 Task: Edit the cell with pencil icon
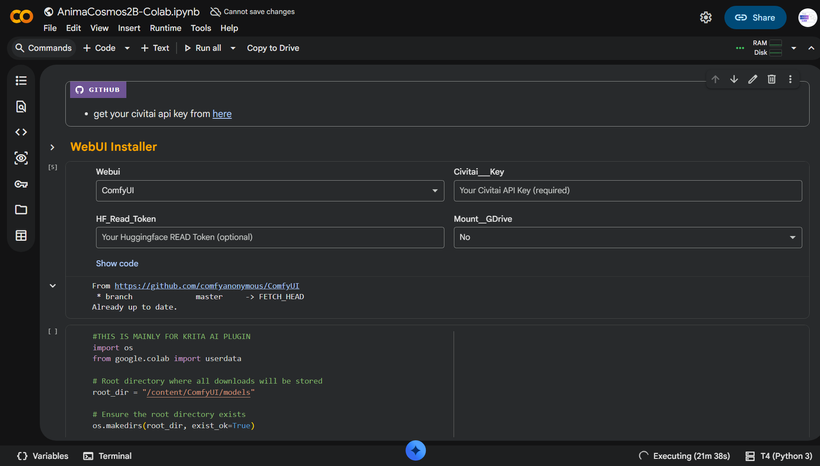coord(753,79)
